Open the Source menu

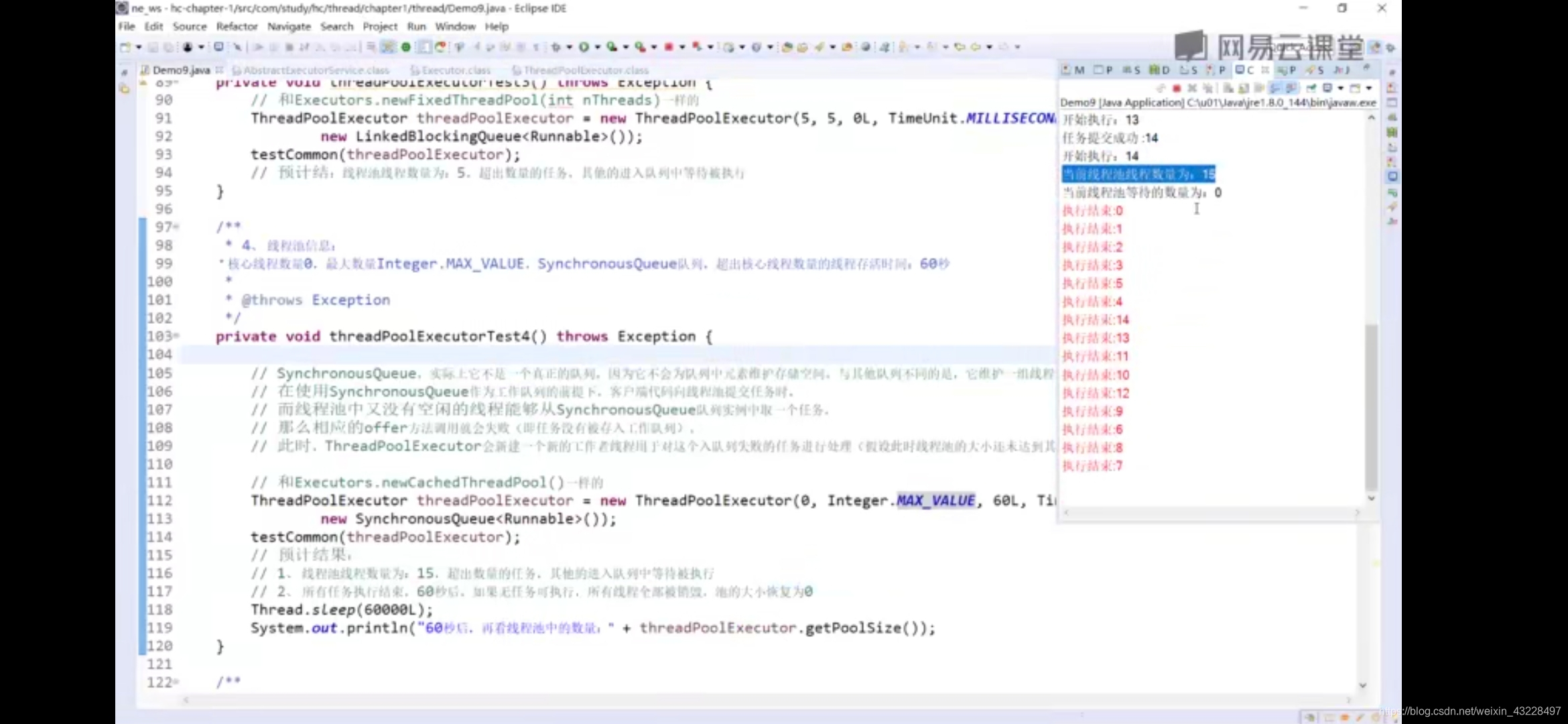(x=190, y=26)
